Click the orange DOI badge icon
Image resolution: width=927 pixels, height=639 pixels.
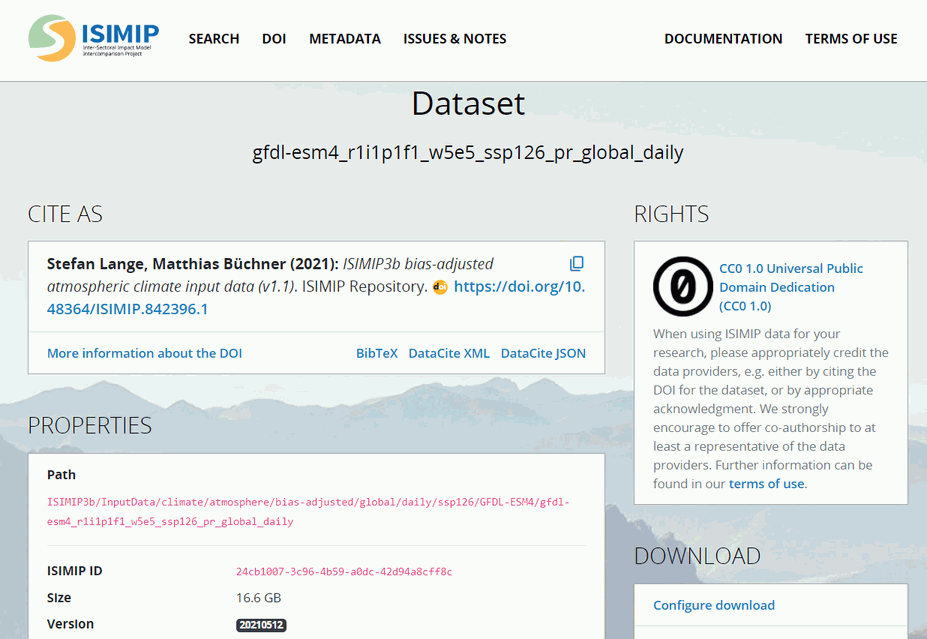[440, 287]
